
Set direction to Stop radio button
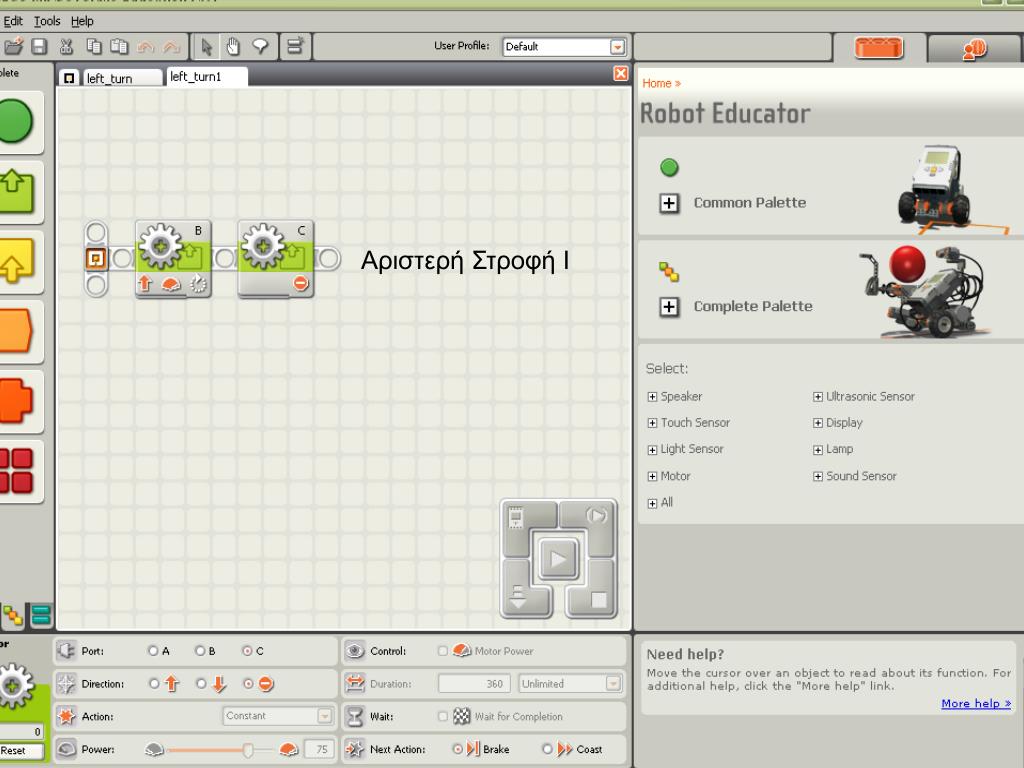(248, 684)
